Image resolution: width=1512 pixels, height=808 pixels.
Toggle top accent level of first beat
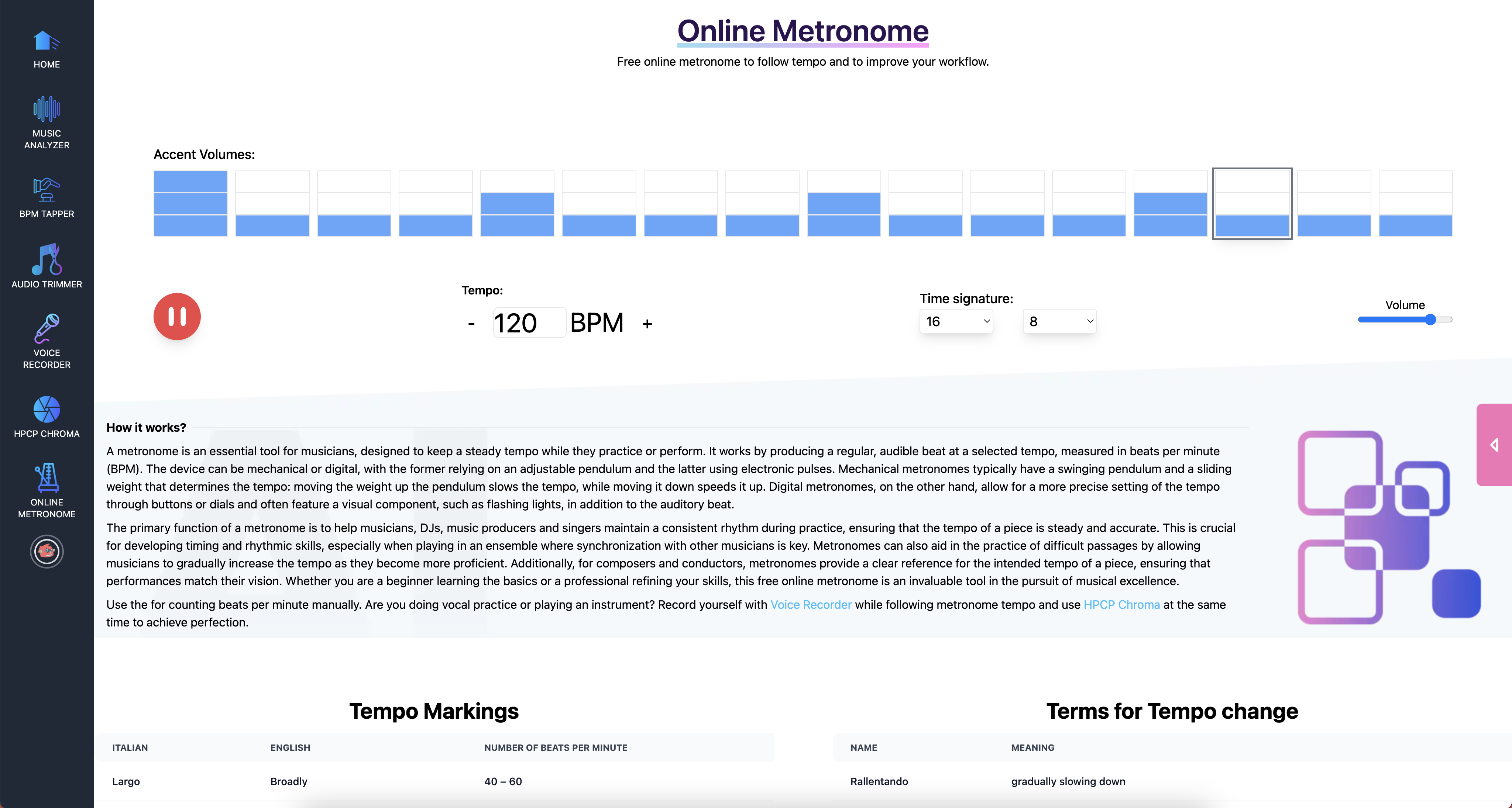click(x=190, y=181)
